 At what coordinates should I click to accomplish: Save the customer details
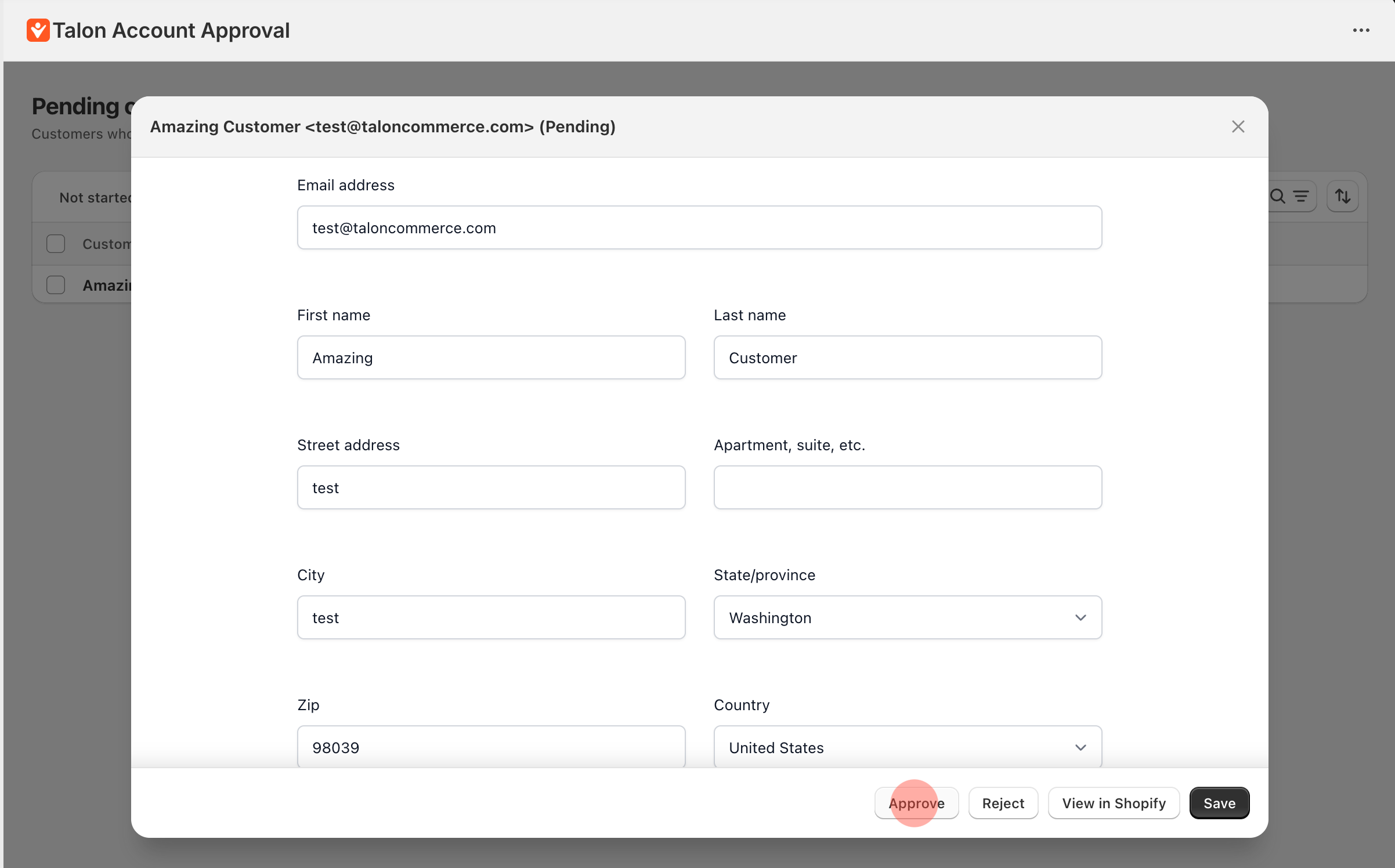[x=1219, y=803]
